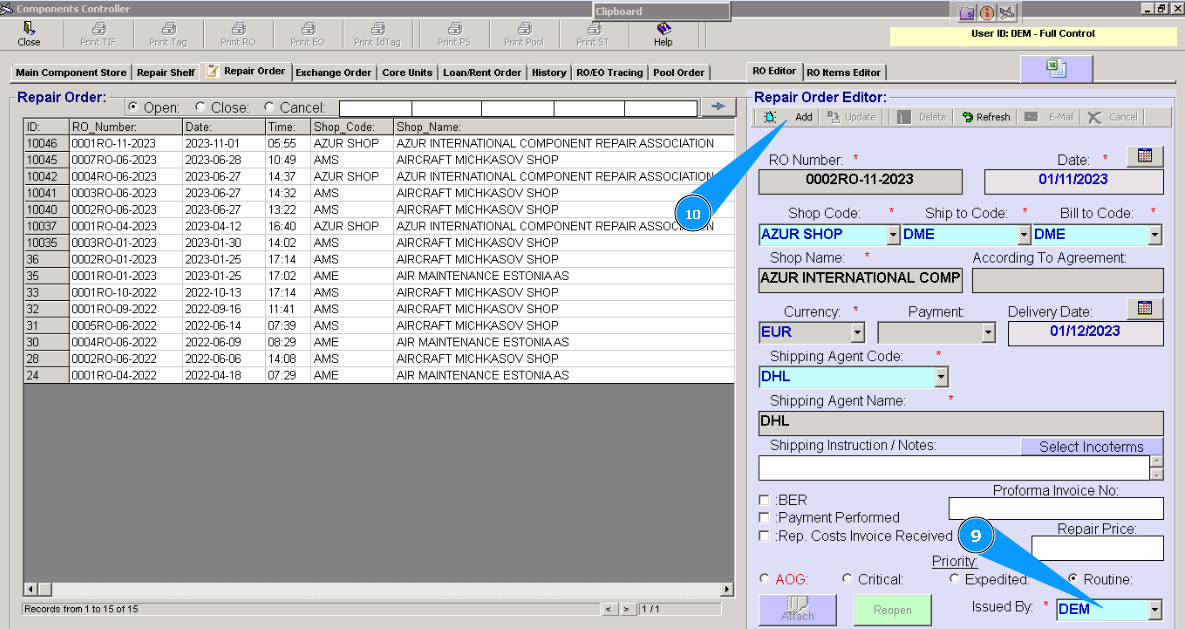Click the Attach button icon
This screenshot has height=629, width=1185.
point(797,609)
